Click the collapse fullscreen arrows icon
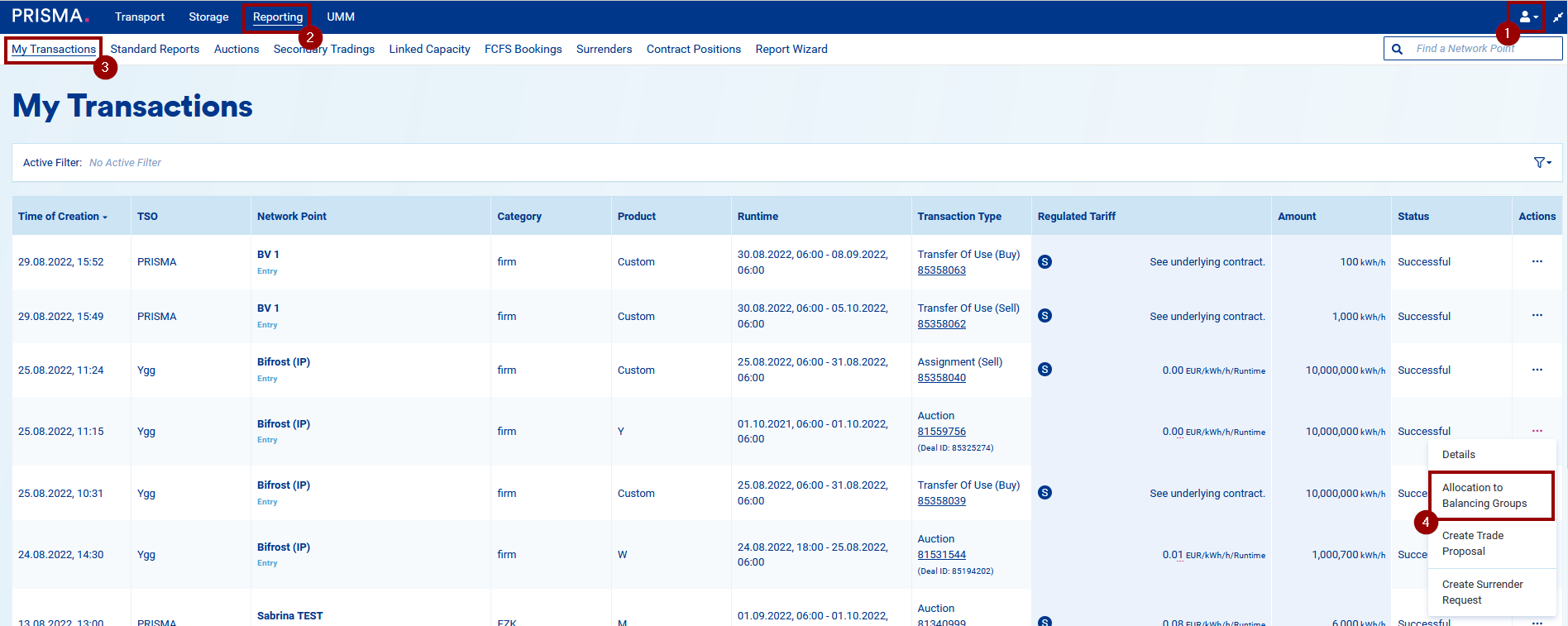 coord(1558,17)
